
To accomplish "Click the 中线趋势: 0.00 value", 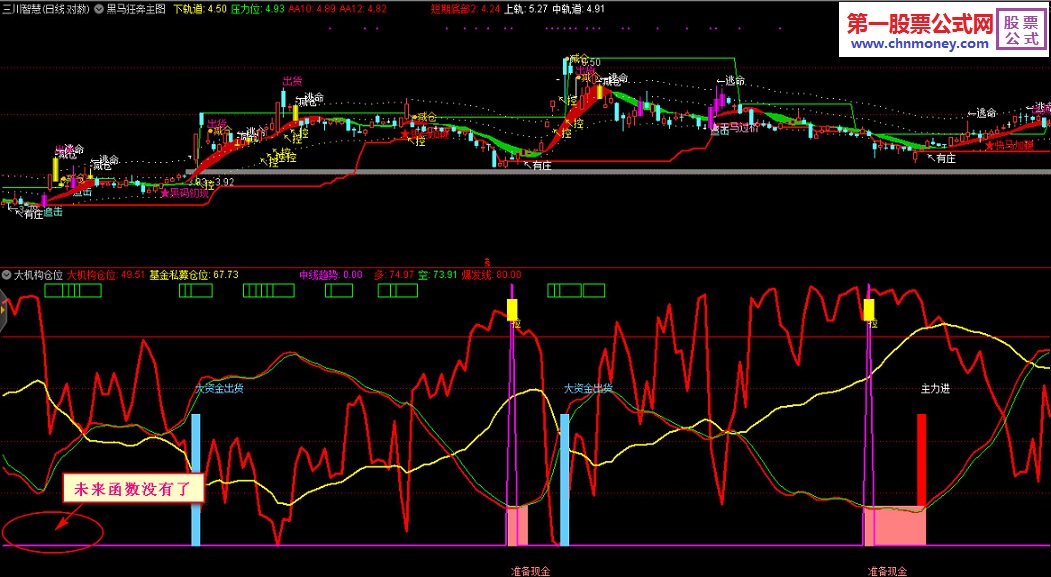I will coord(330,275).
